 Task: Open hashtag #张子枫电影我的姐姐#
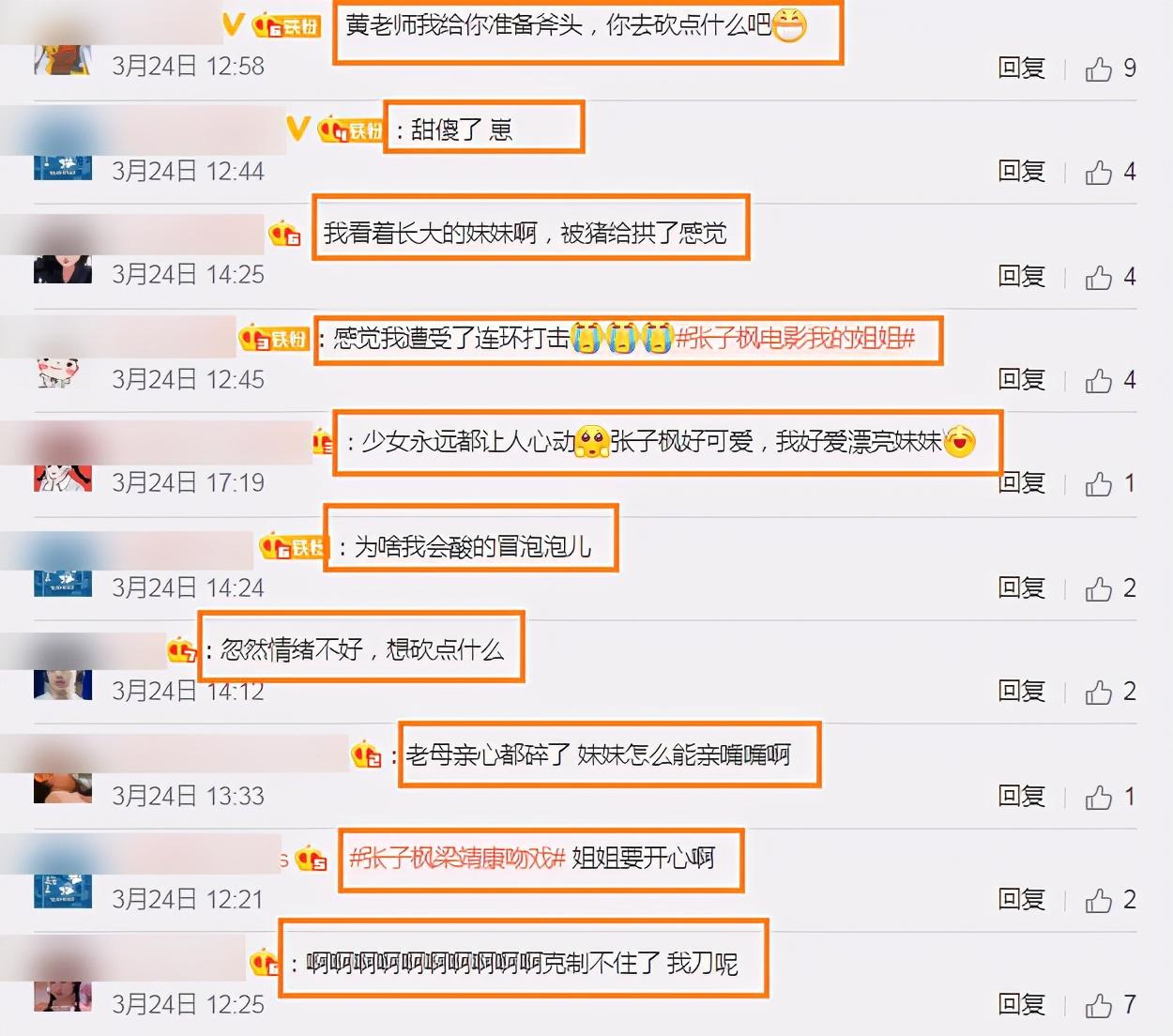795,338
